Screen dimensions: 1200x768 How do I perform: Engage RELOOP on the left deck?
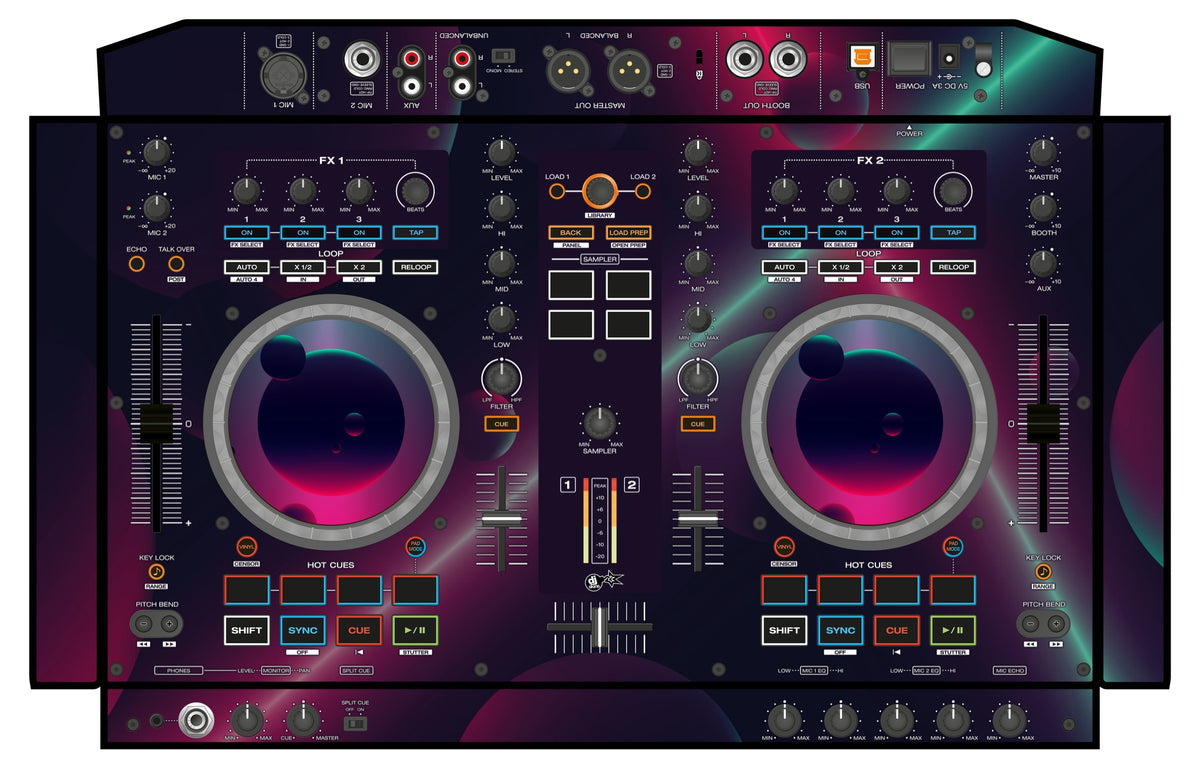(x=415, y=267)
